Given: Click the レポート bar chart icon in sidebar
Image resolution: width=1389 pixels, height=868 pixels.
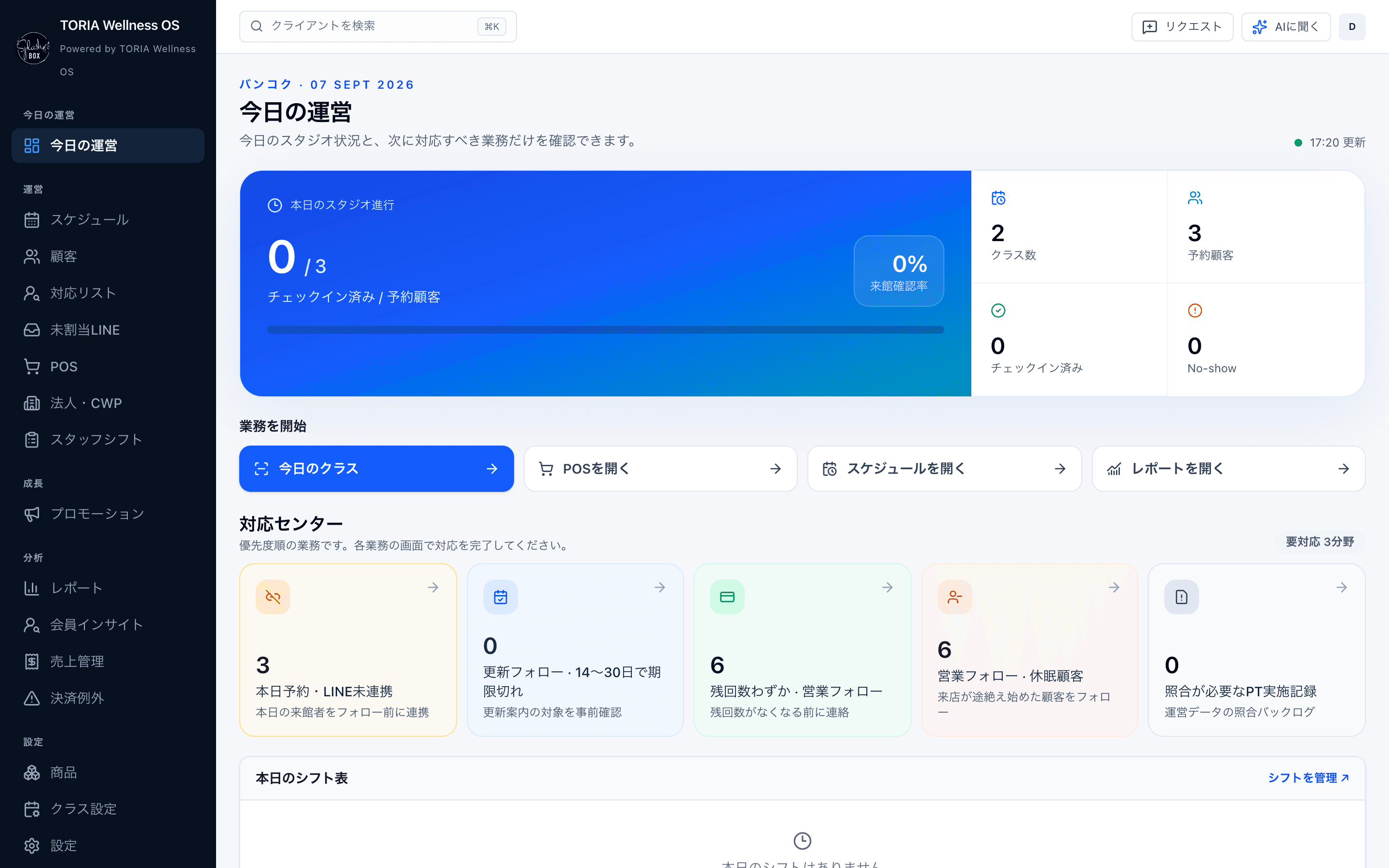Looking at the screenshot, I should (x=31, y=588).
